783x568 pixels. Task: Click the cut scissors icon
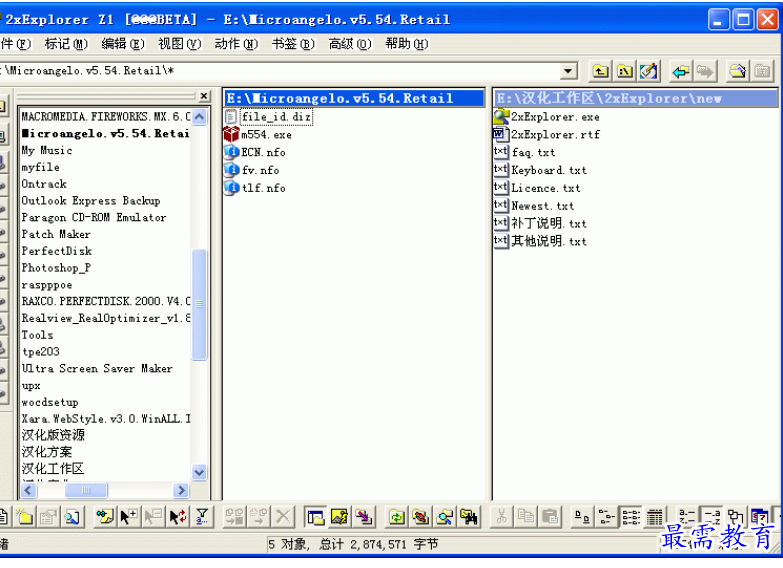point(502,517)
